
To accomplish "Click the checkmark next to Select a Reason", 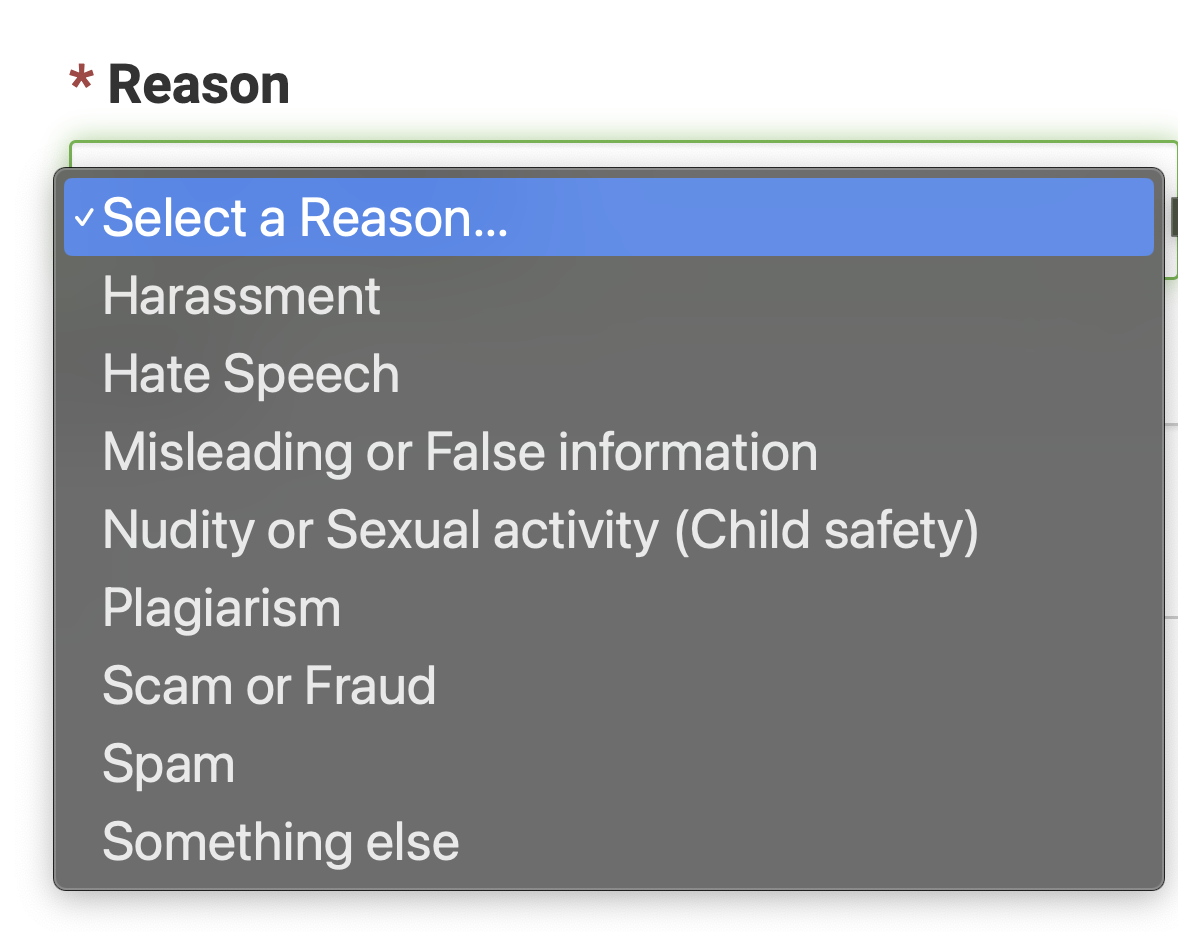I will (x=85, y=217).
